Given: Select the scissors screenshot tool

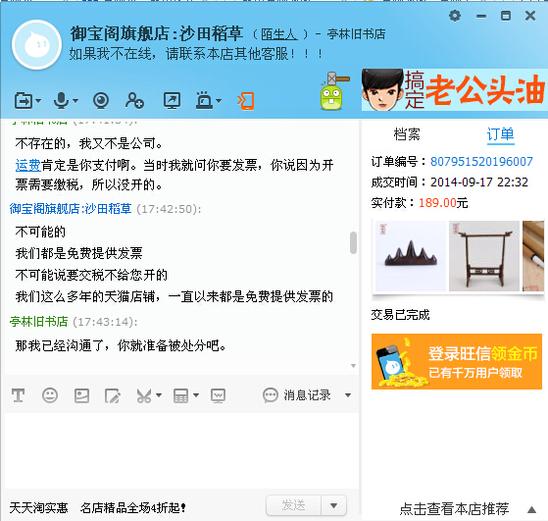Looking at the screenshot, I should [x=144, y=396].
